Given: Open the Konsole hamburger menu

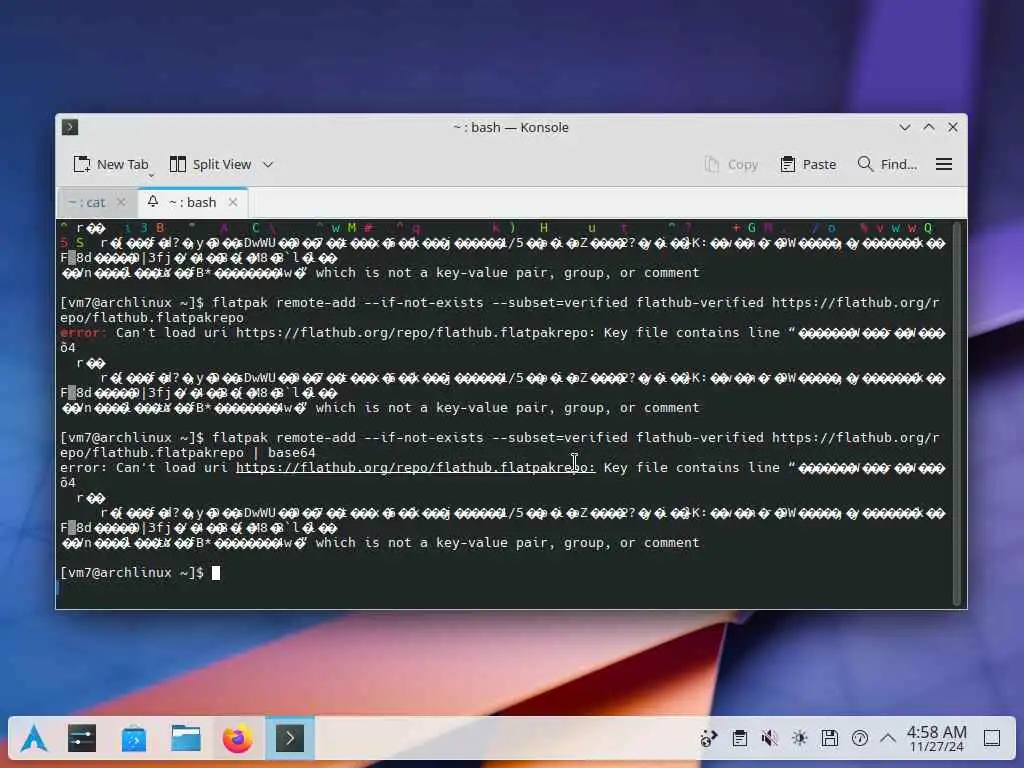Looking at the screenshot, I should pos(944,165).
